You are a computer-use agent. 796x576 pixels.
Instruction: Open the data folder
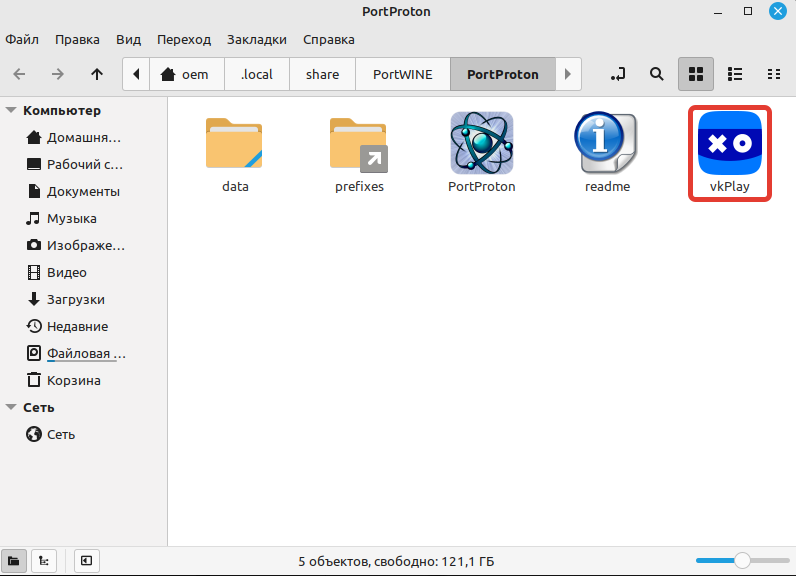point(234,143)
